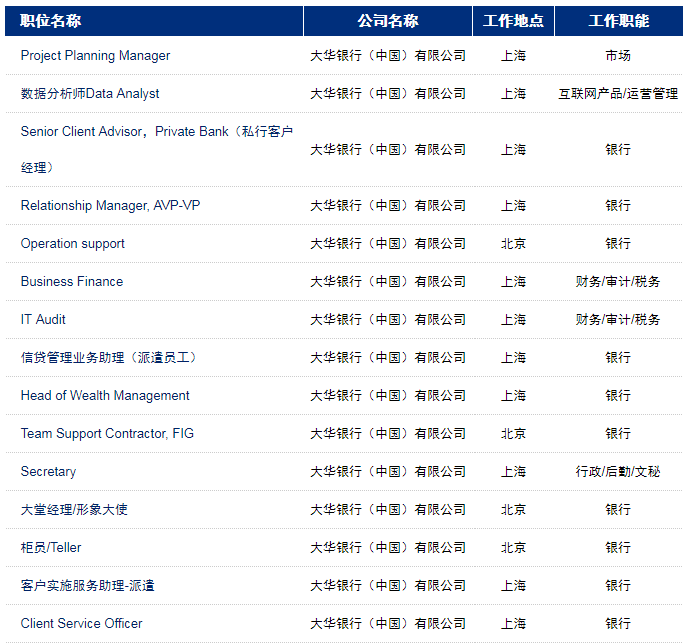Click 财务/审计/税务 in Business Finance row

pyautogui.click(x=618, y=282)
